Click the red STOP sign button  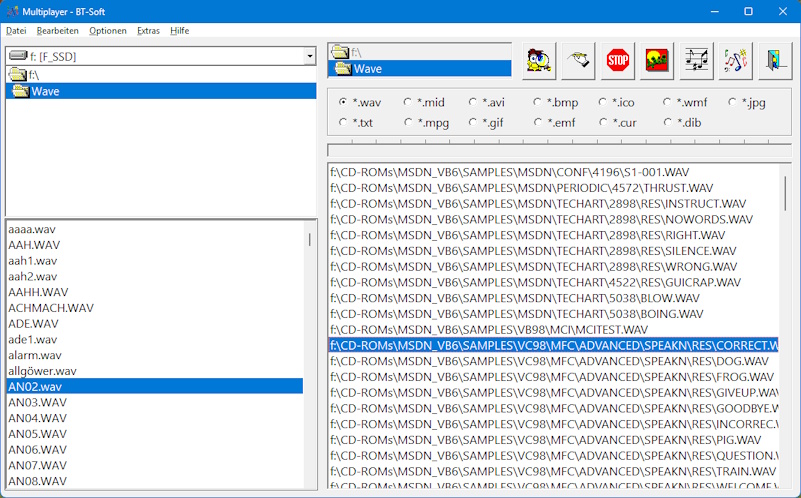[x=618, y=61]
